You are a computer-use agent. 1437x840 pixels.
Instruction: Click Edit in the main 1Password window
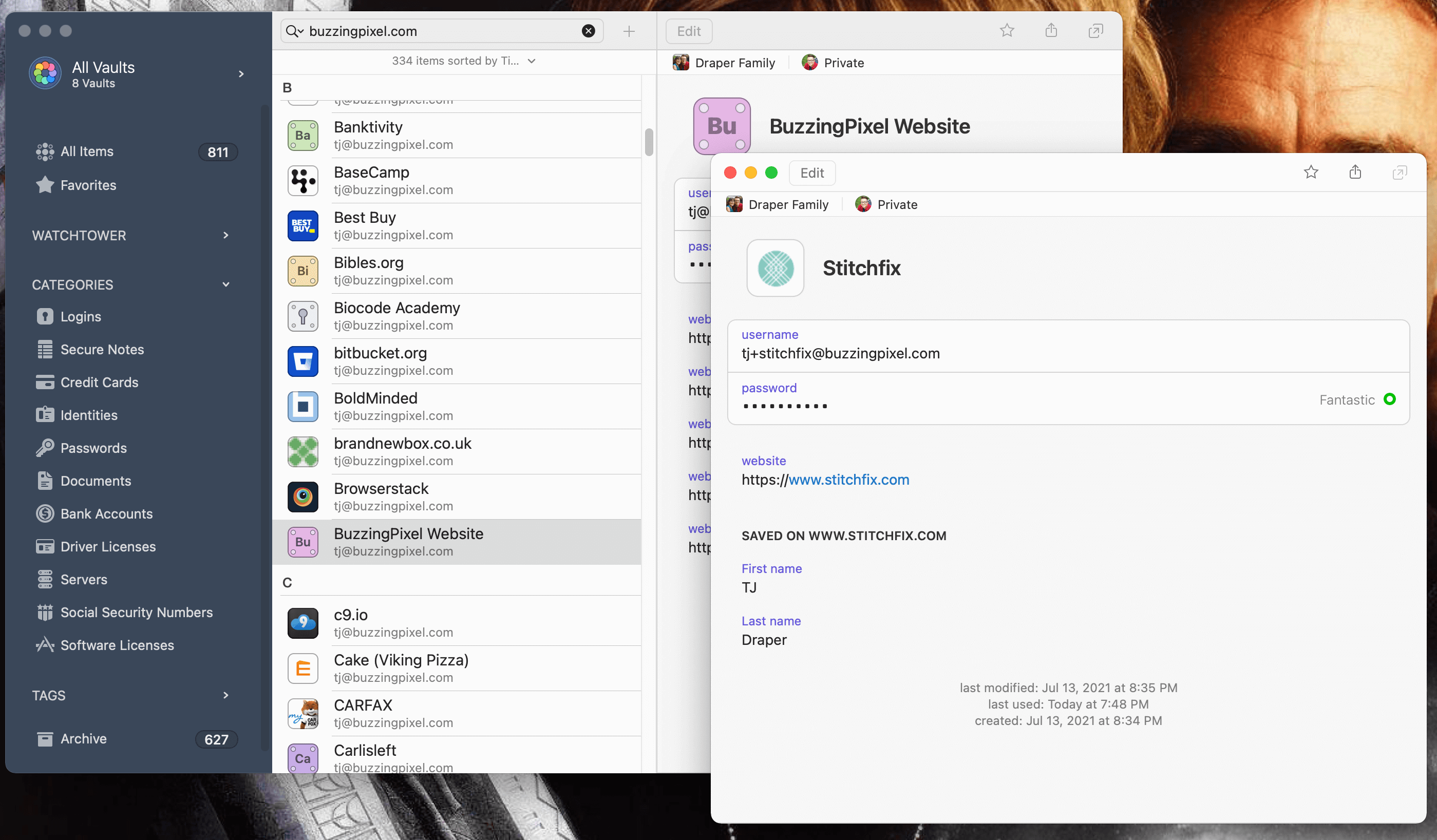(x=689, y=31)
